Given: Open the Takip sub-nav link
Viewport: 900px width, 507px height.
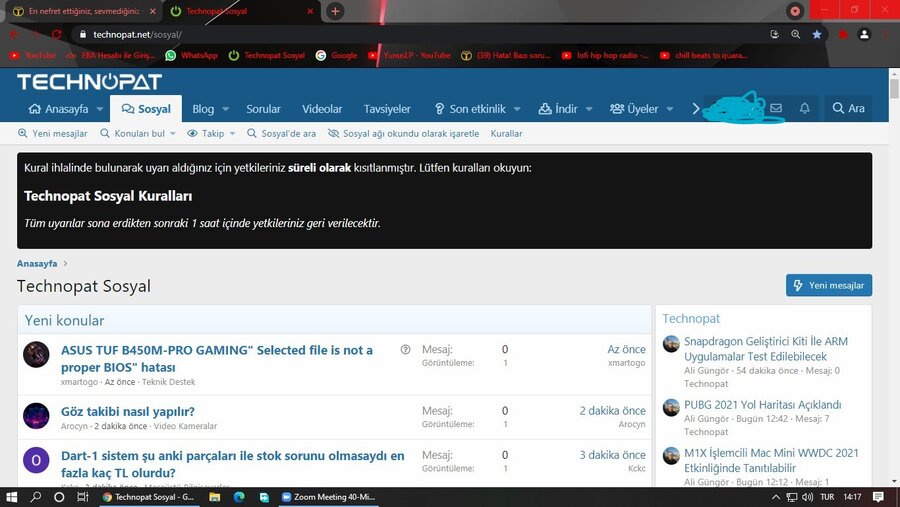Looking at the screenshot, I should point(205,133).
